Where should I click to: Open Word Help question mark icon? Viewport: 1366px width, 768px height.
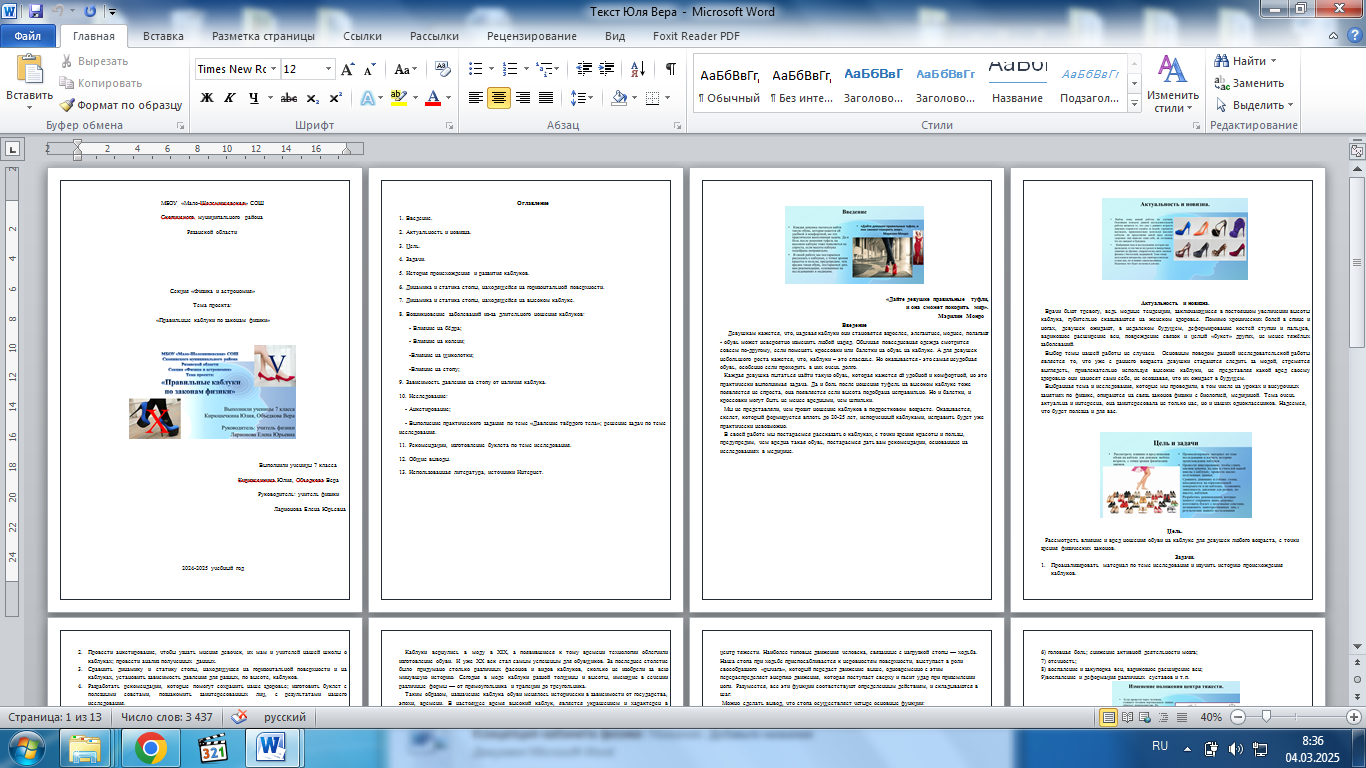(x=1353, y=36)
